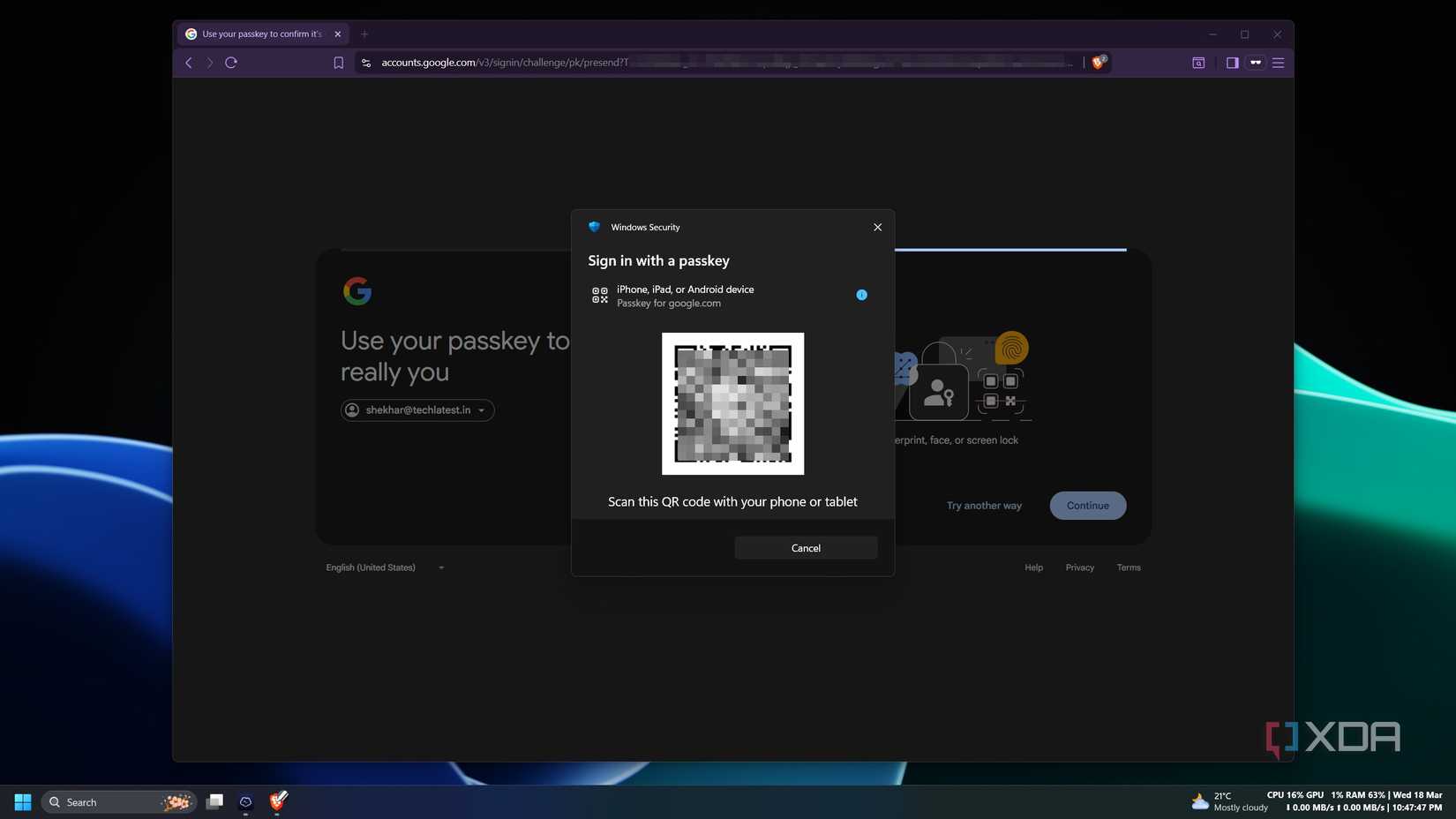Click the QR code icon beside device option
Viewport: 1456px width, 819px height.
(x=600, y=296)
